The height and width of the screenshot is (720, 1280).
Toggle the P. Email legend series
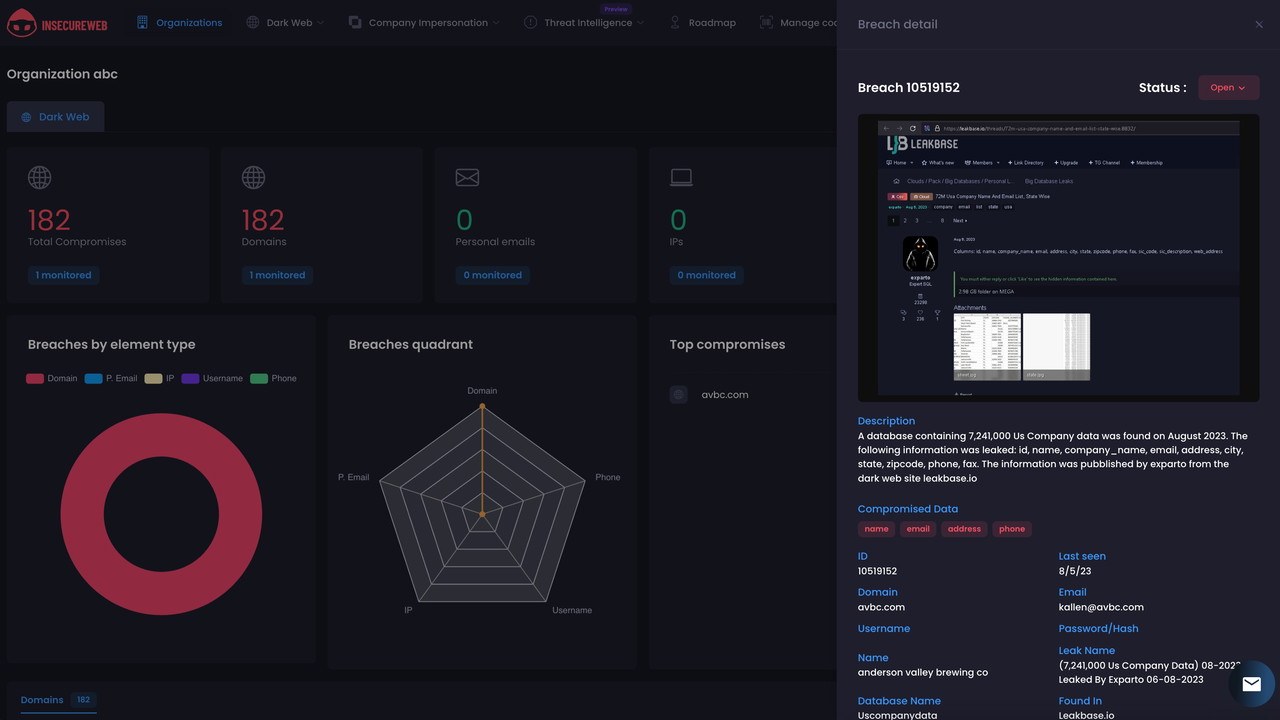click(x=111, y=378)
